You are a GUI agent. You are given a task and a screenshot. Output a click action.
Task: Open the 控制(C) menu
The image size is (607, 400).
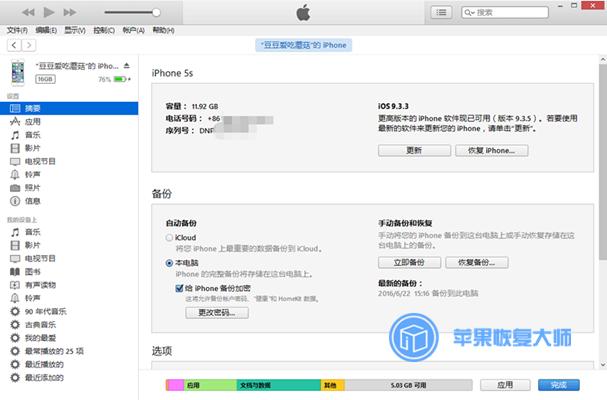tap(104, 30)
